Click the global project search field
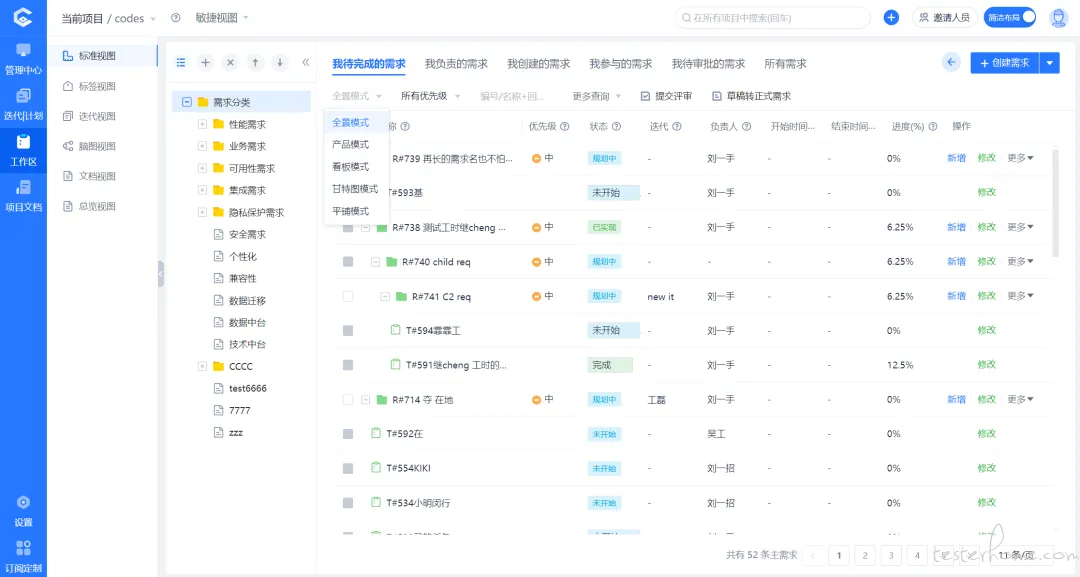 point(772,18)
